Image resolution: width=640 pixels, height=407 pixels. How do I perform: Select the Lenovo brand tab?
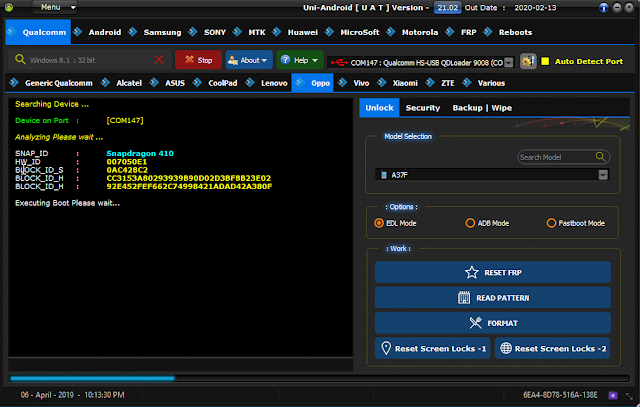point(274,83)
